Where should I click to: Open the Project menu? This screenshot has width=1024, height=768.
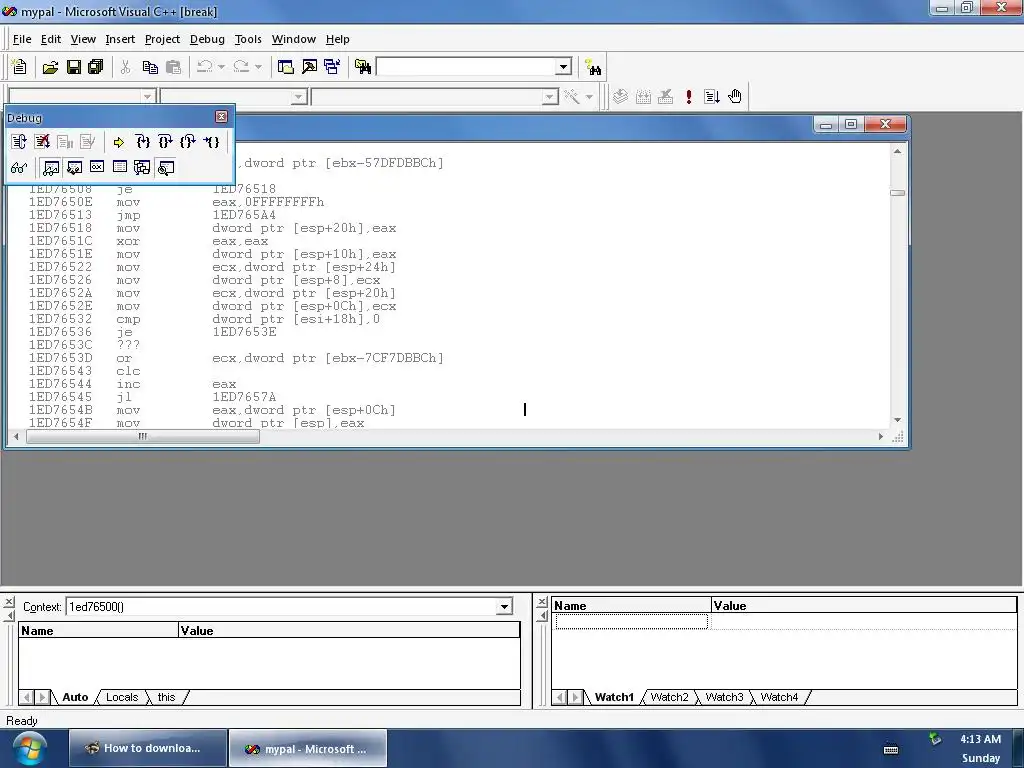(162, 39)
